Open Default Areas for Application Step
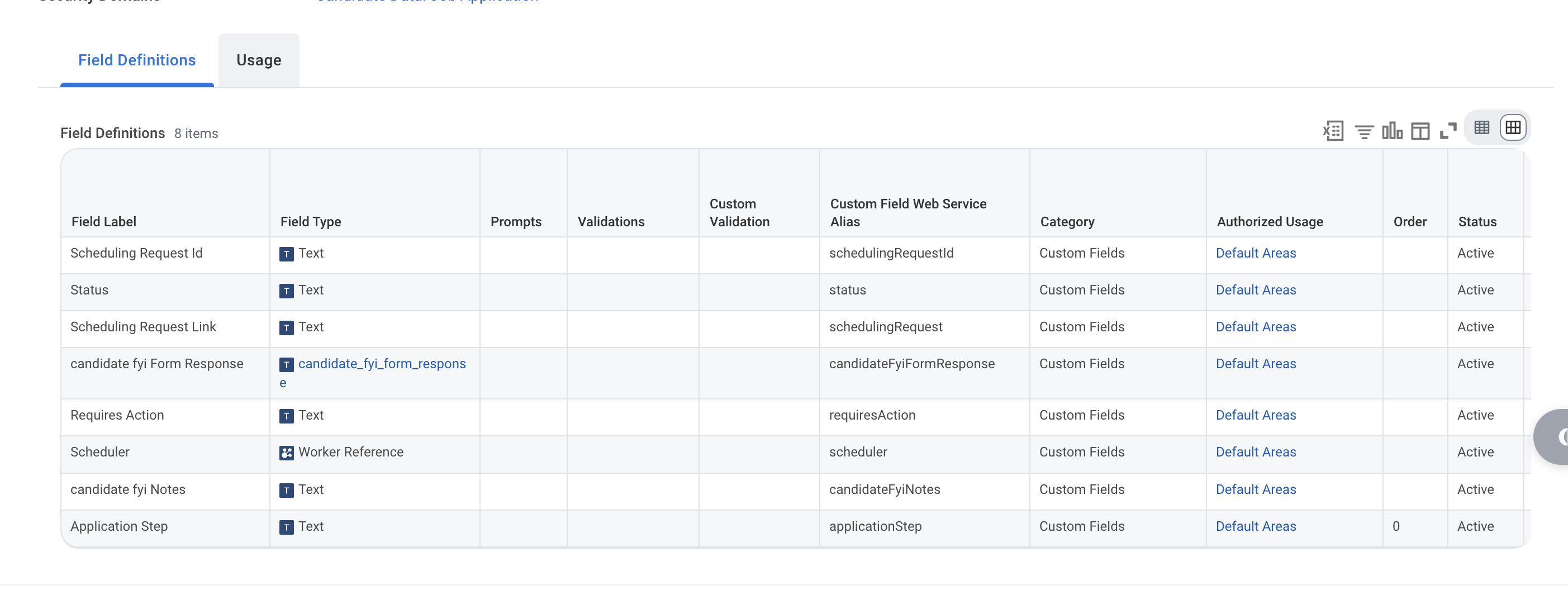This screenshot has height=590, width=1568. click(1256, 527)
